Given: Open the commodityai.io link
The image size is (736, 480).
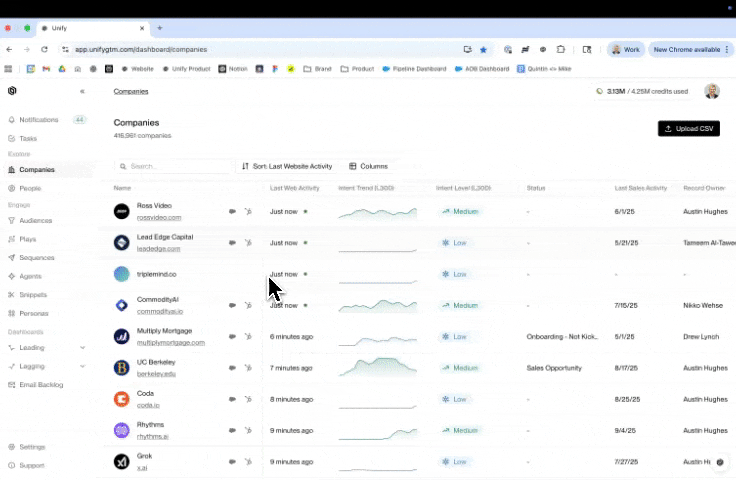Looking at the screenshot, I should [160, 312].
